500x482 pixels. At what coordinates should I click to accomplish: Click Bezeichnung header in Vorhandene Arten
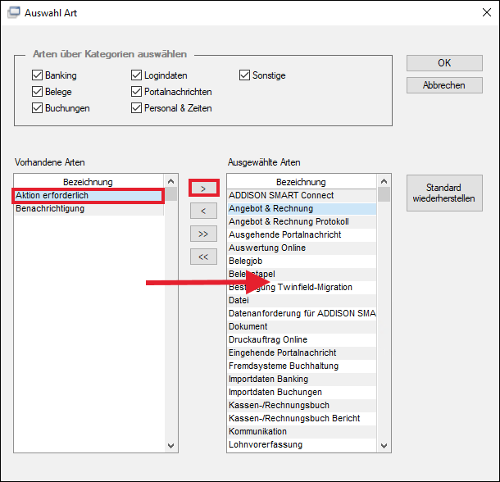click(89, 182)
